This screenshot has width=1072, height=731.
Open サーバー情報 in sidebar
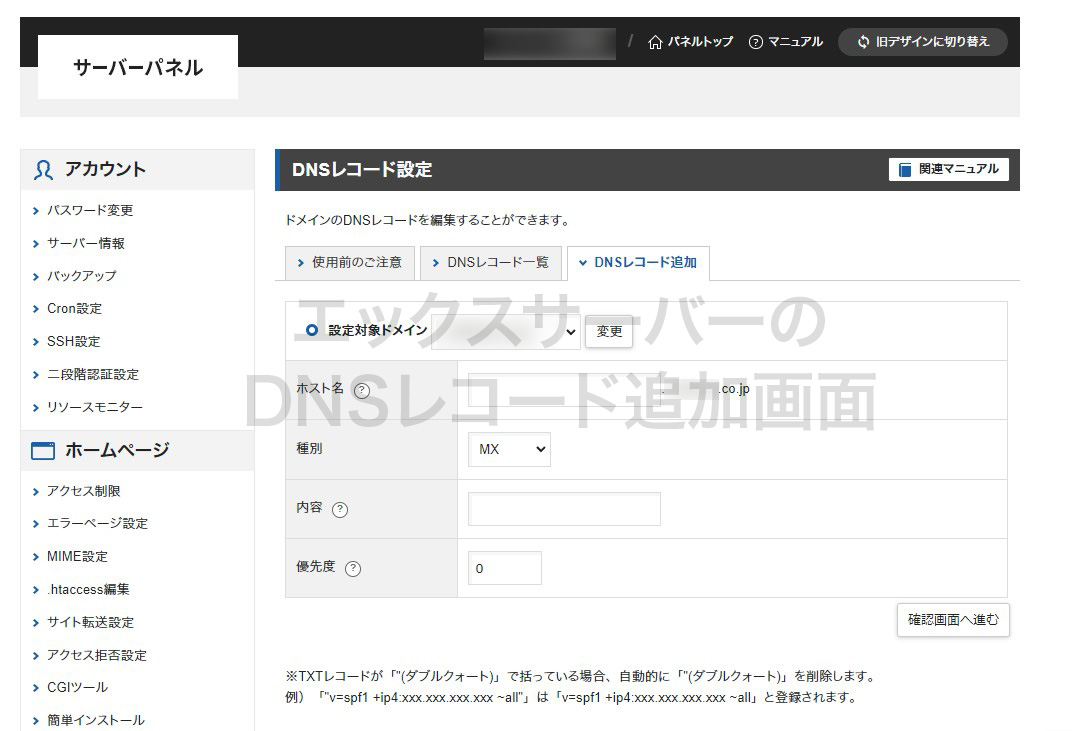click(x=86, y=243)
